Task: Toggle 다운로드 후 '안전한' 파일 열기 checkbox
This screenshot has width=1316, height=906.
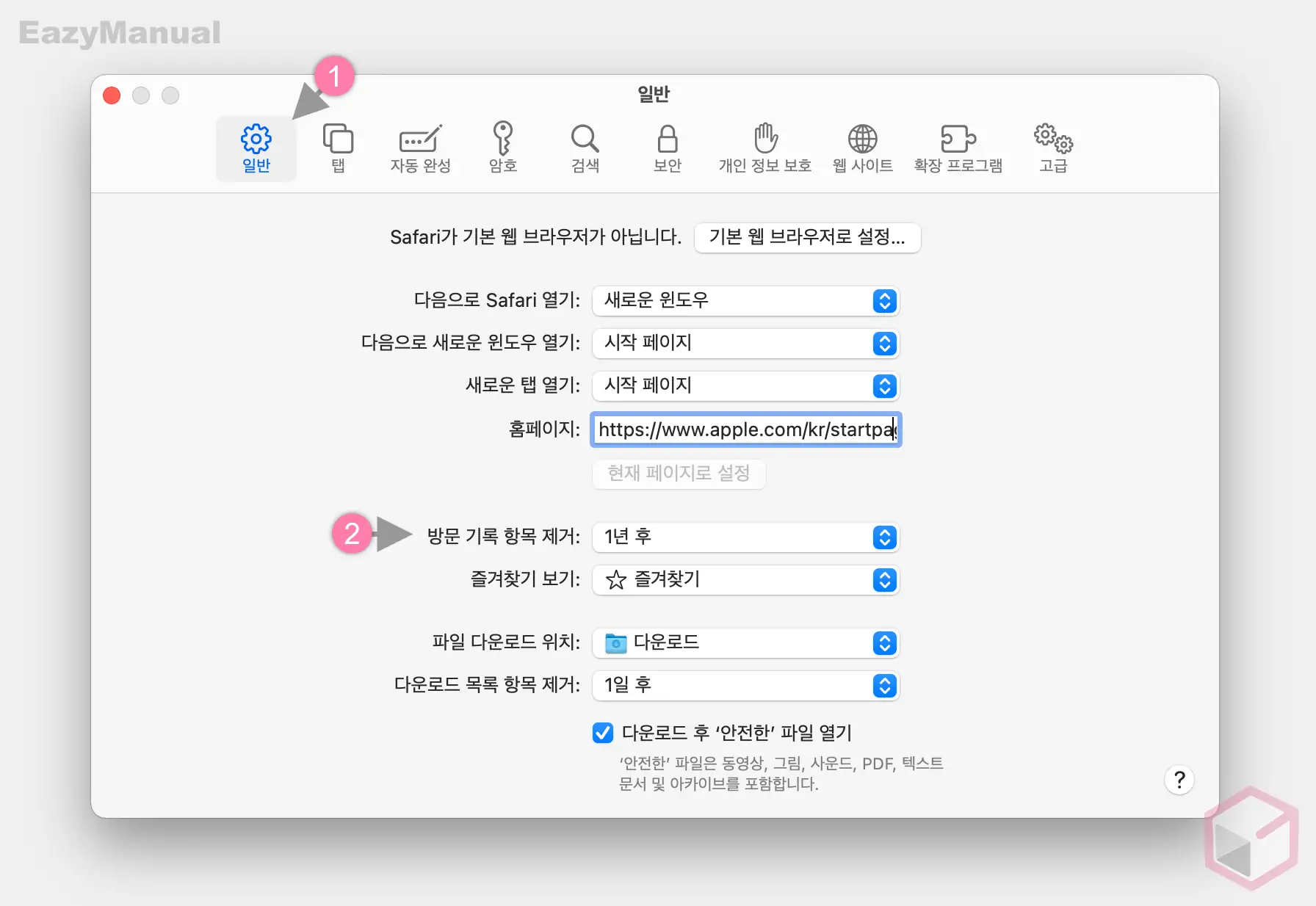Action: (x=603, y=733)
